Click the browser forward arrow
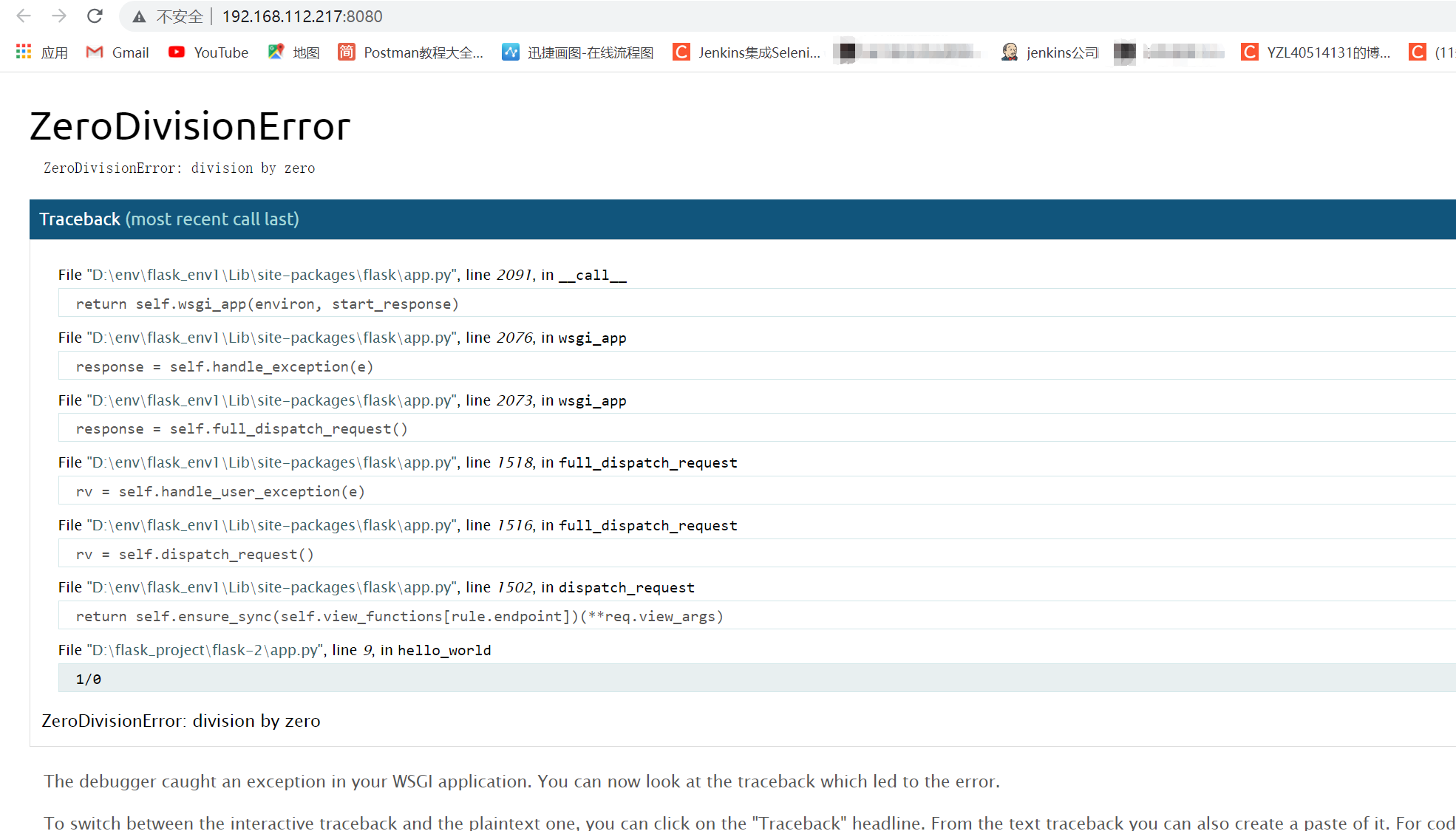This screenshot has height=831, width=1456. tap(59, 16)
